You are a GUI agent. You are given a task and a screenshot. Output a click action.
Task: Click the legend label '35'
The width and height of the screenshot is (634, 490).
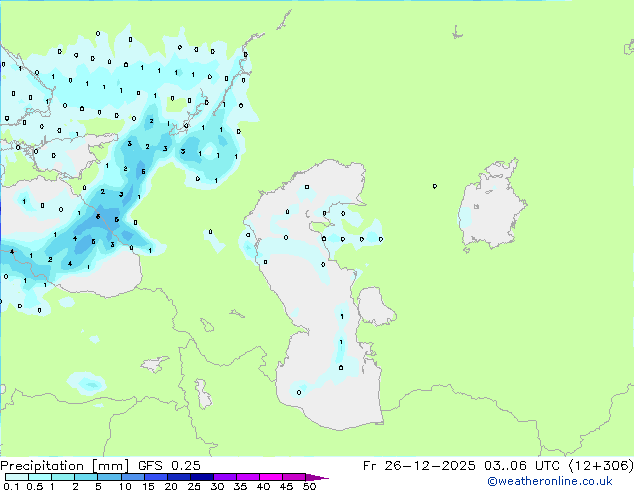click(x=240, y=486)
